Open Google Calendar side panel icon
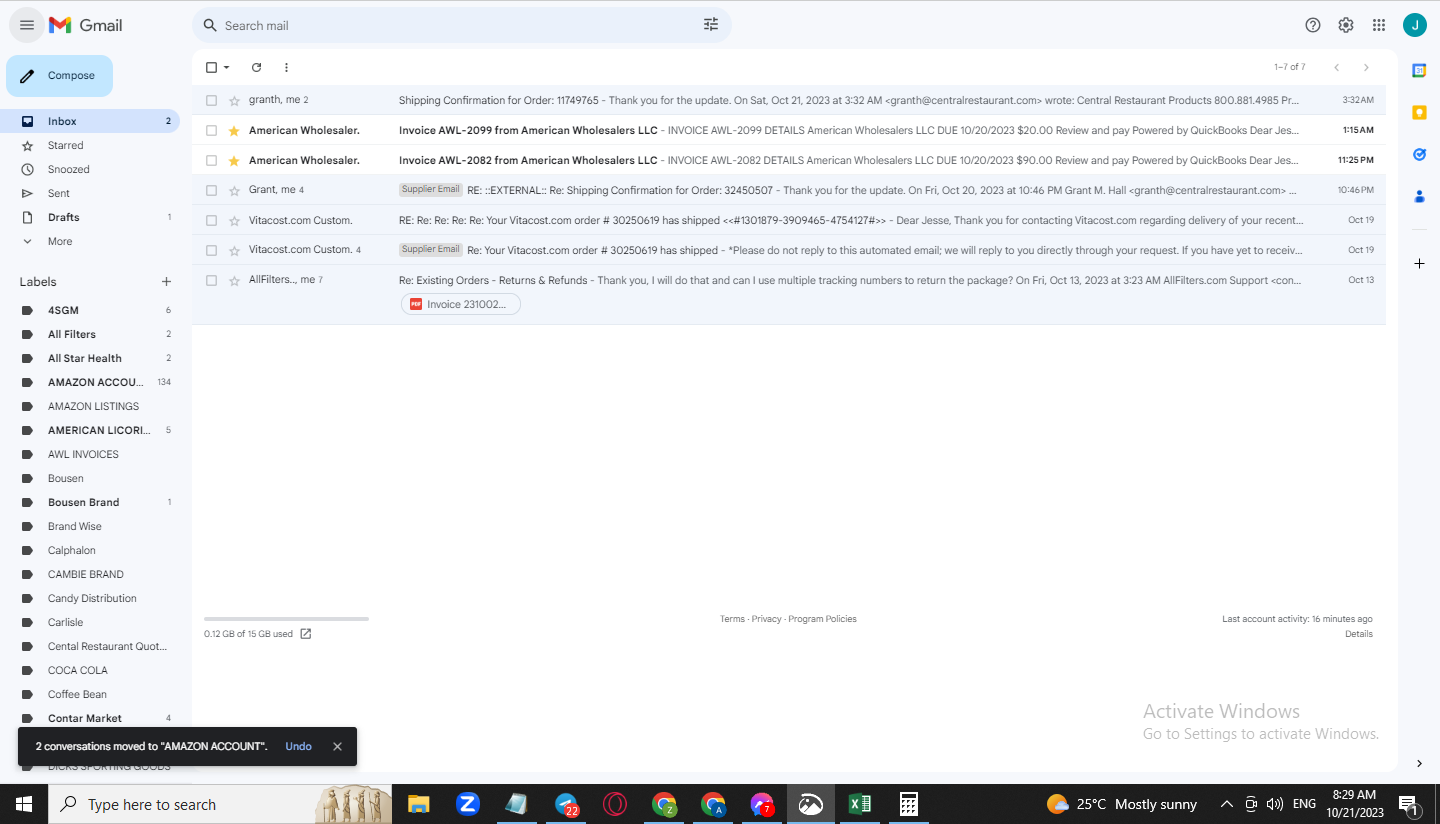 click(x=1419, y=70)
